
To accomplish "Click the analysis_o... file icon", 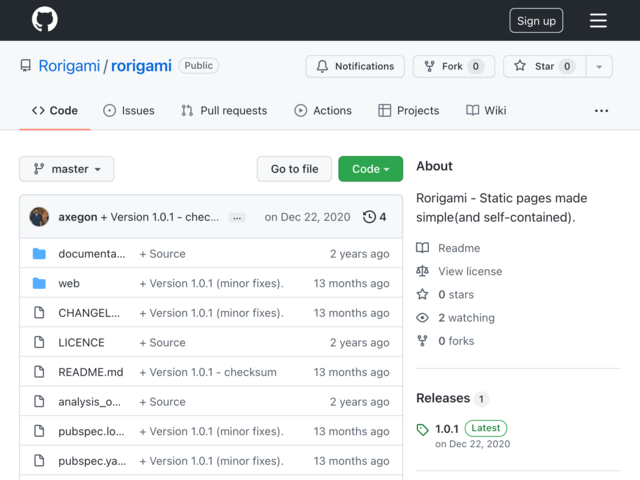I will [x=39, y=402].
